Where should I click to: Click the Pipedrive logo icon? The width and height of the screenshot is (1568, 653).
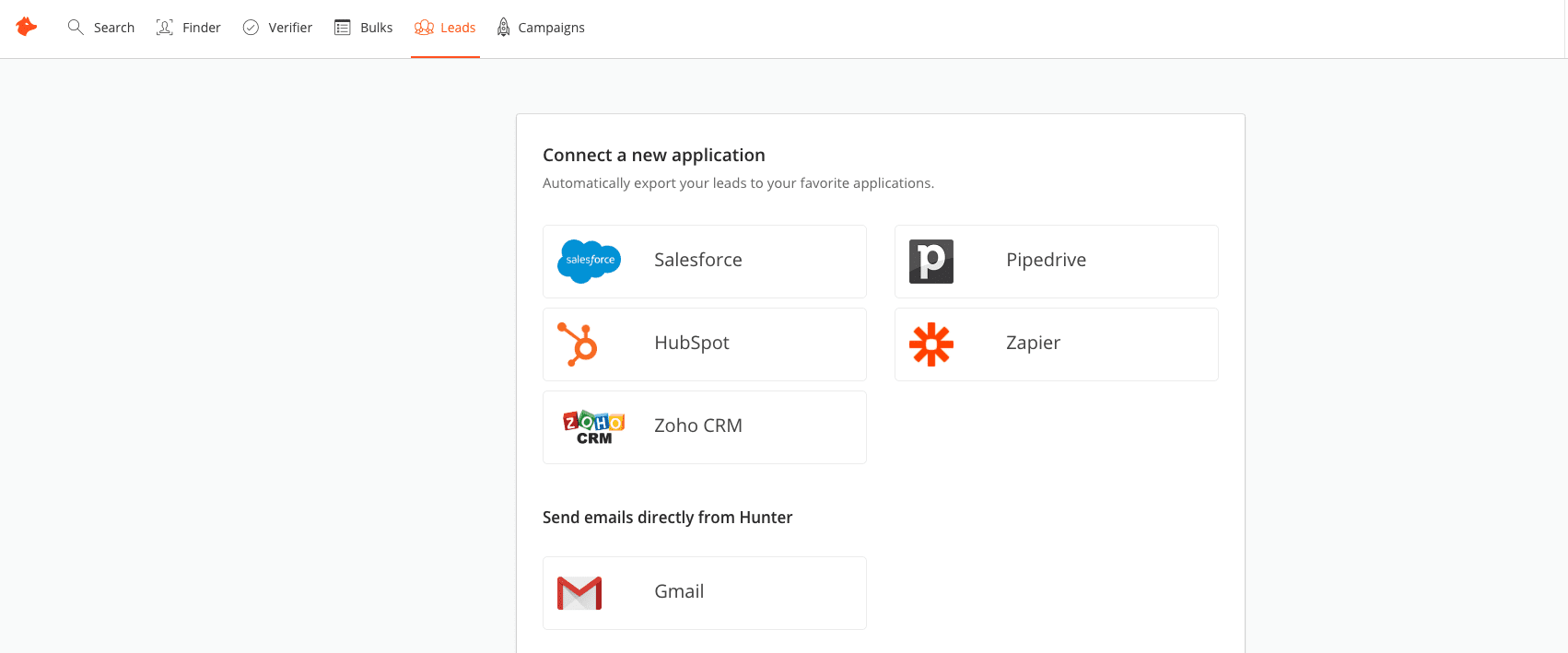[931, 261]
